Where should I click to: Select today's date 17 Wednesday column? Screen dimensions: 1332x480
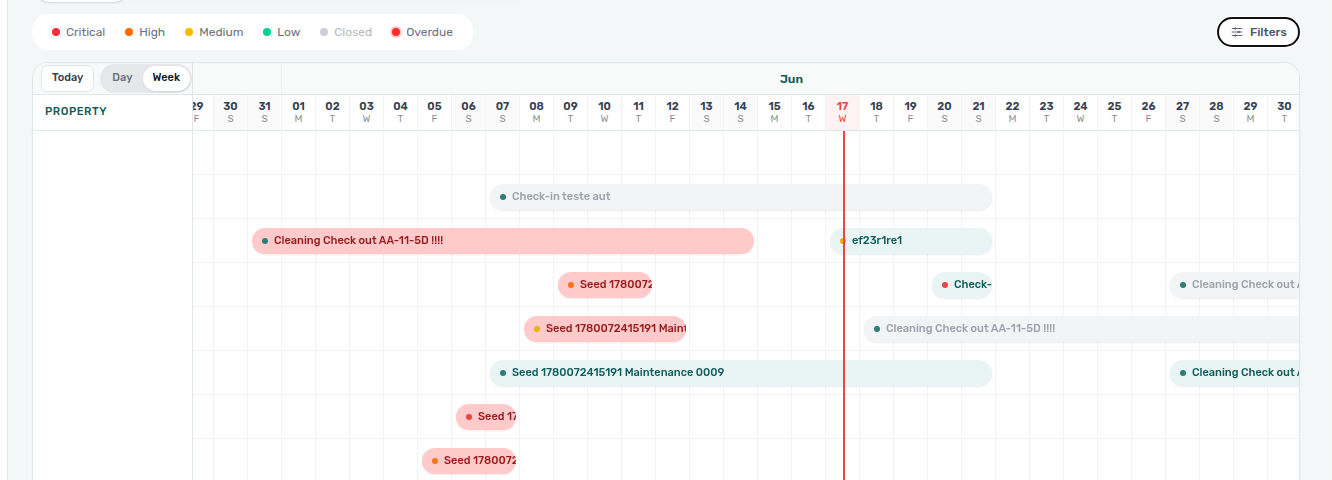point(843,112)
